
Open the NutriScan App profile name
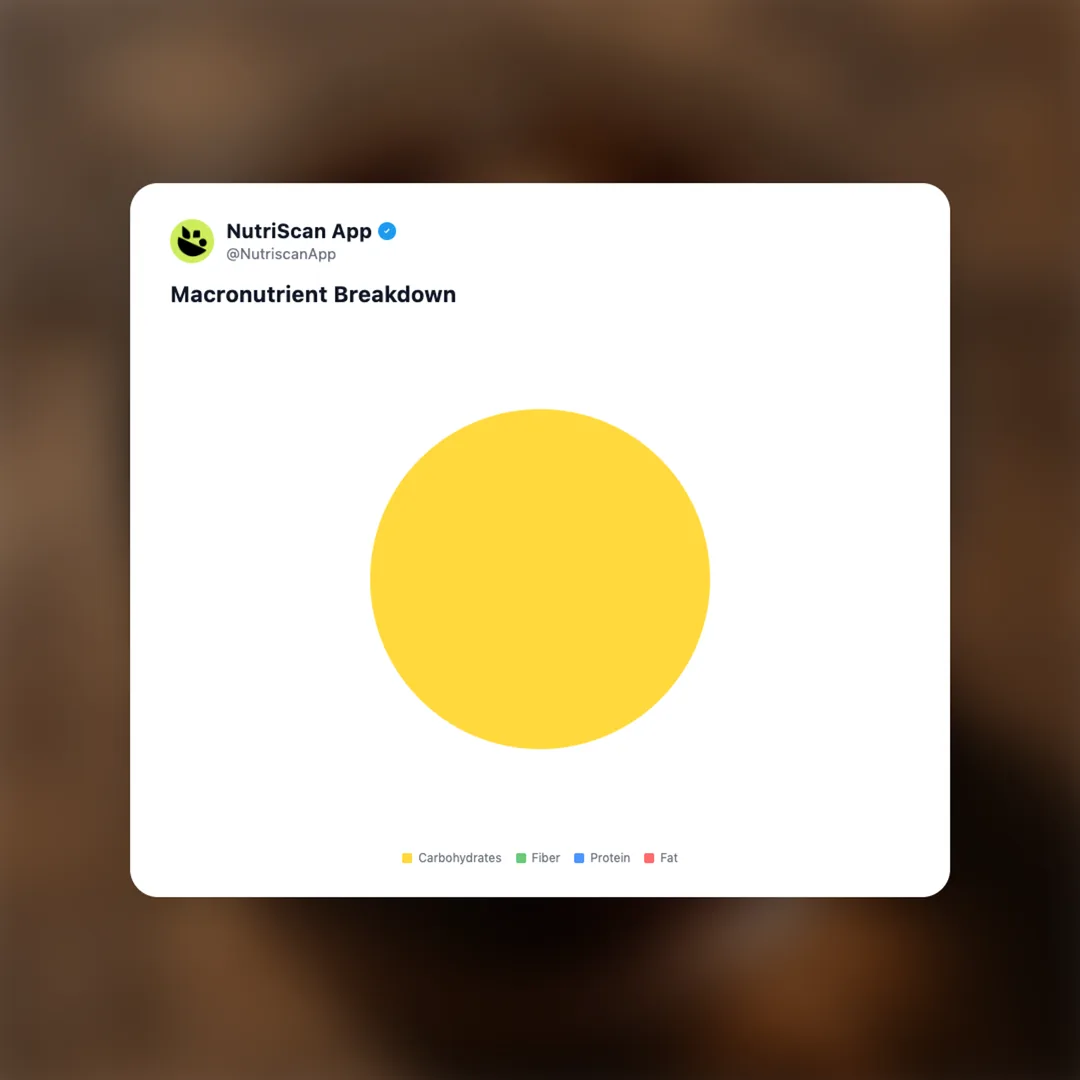(x=299, y=231)
